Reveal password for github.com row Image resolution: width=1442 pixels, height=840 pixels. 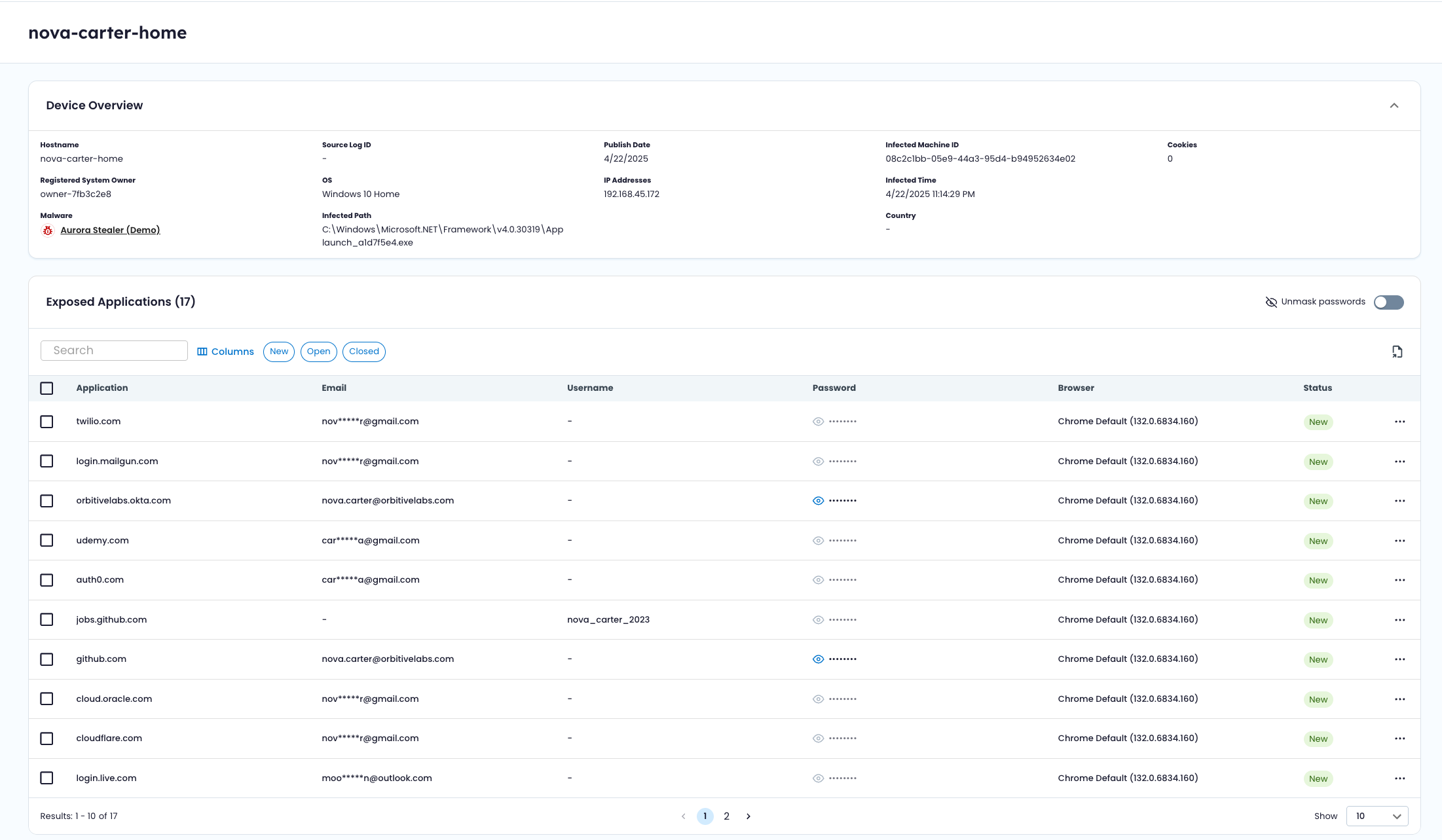[818, 659]
